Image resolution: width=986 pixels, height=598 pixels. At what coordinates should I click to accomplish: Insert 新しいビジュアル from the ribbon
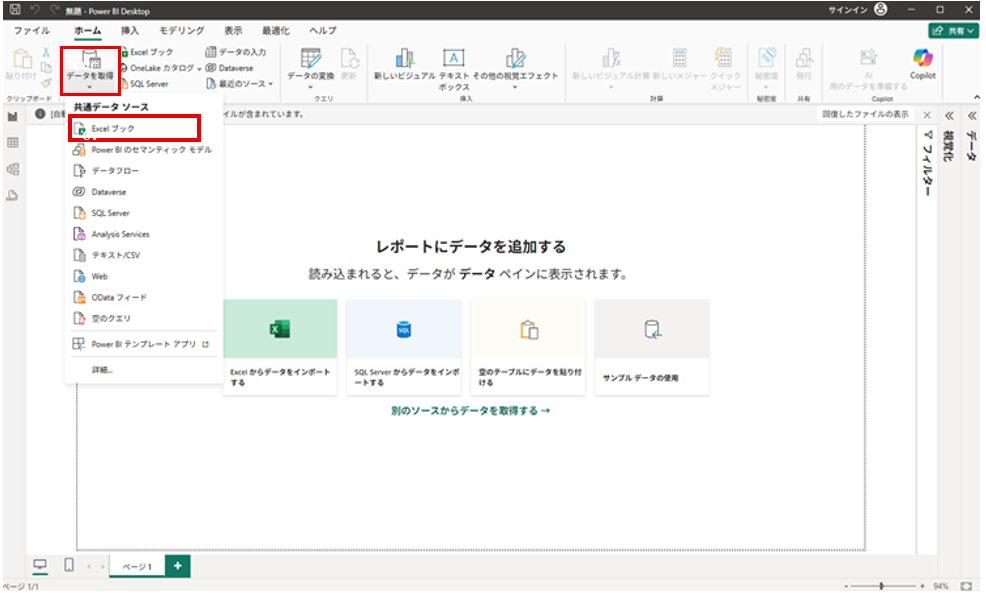[x=404, y=65]
